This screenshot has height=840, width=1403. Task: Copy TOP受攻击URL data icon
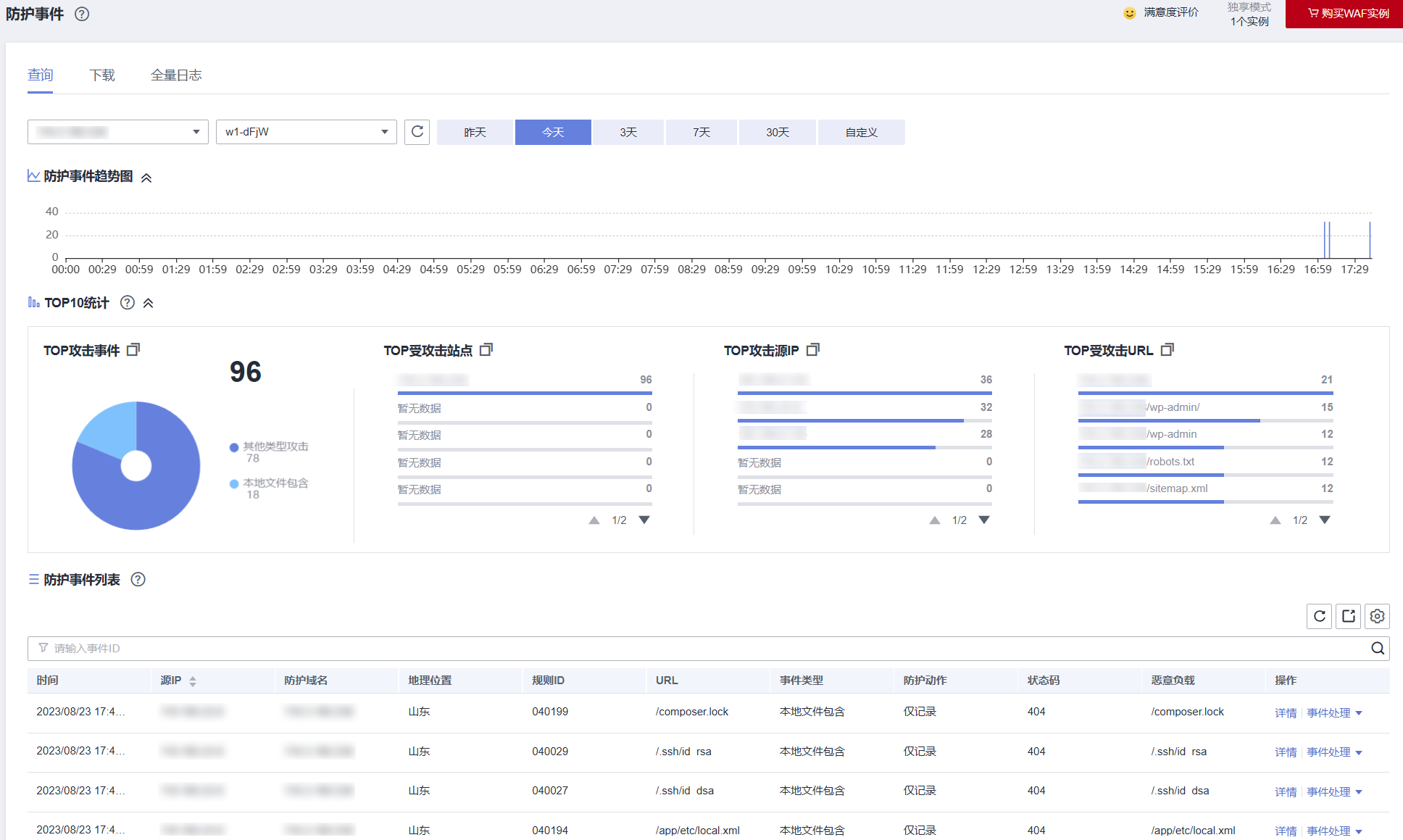1167,350
